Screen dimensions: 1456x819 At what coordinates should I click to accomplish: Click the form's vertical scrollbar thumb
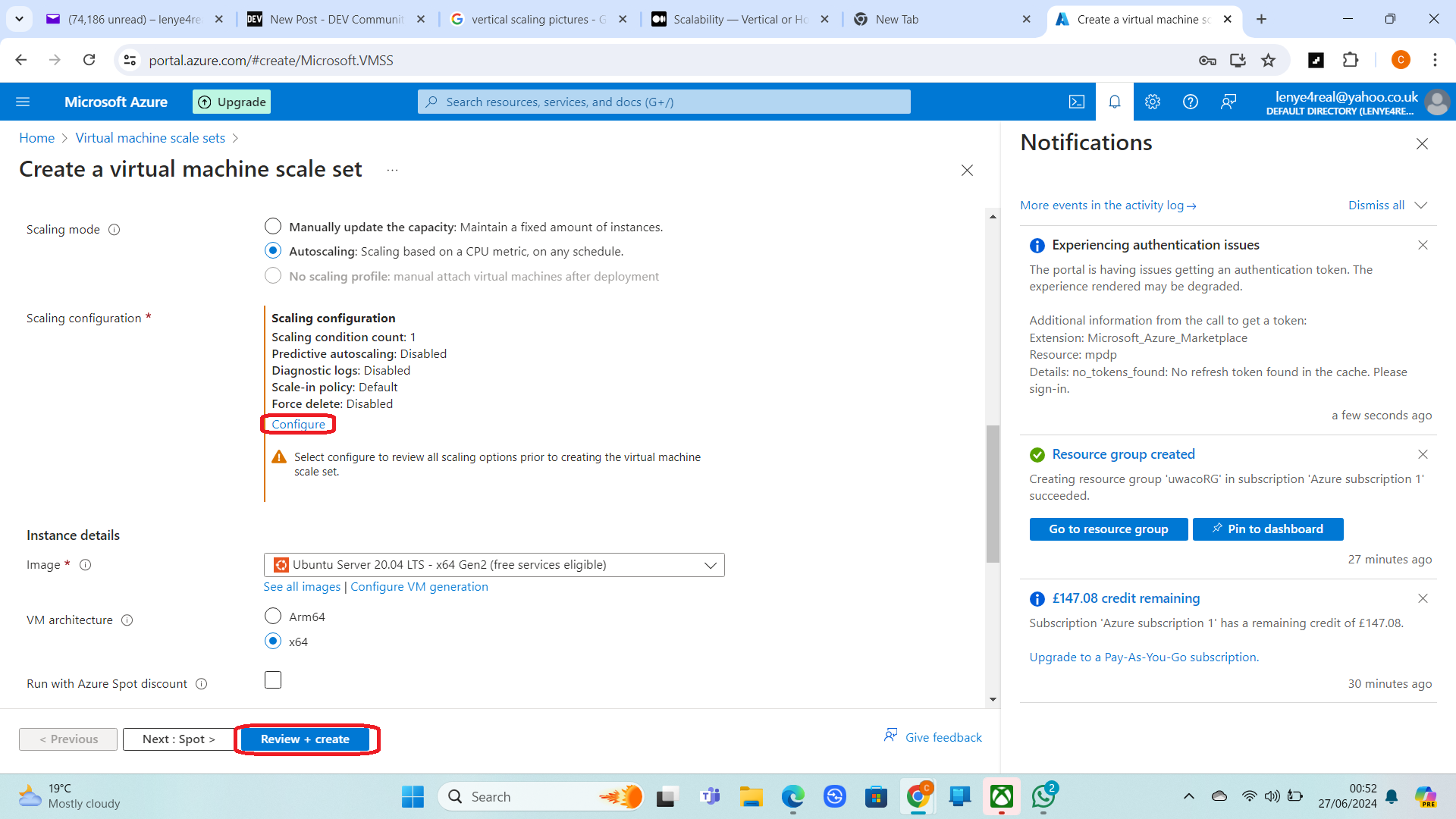click(992, 493)
